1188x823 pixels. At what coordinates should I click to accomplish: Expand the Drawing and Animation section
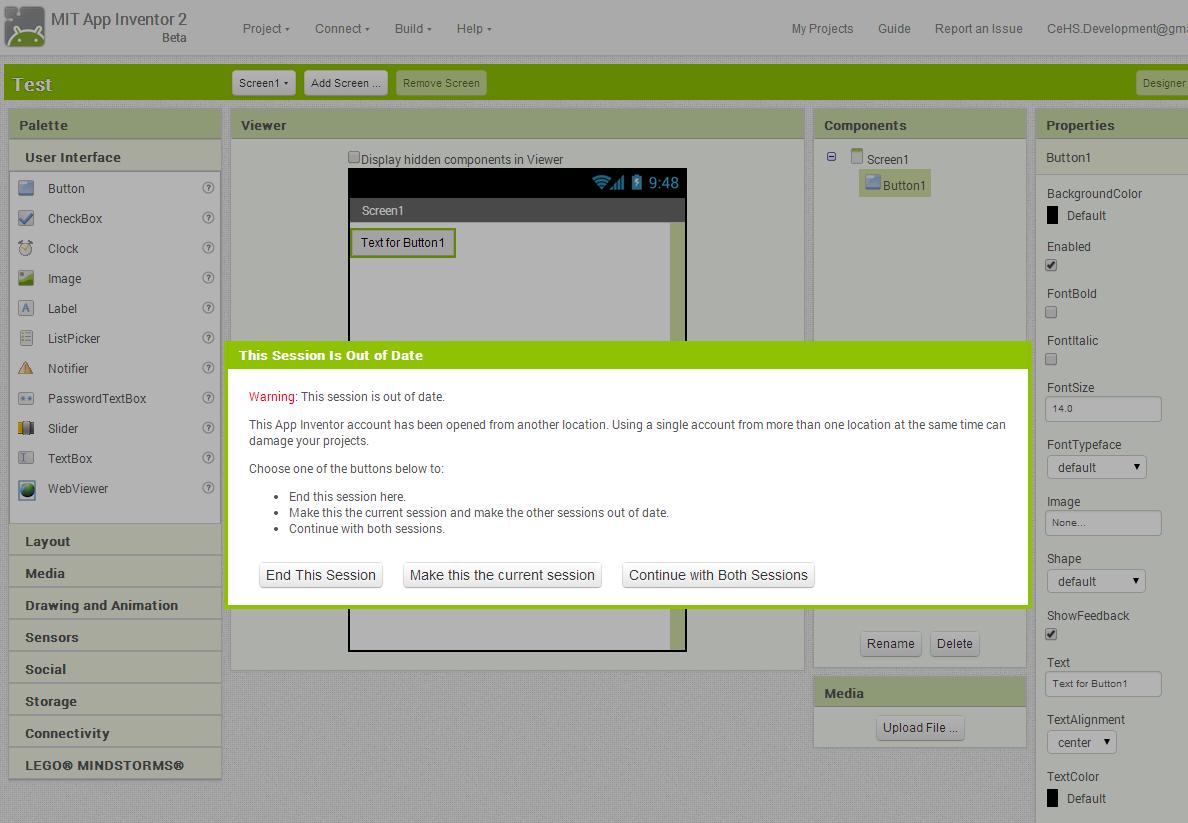coord(115,605)
